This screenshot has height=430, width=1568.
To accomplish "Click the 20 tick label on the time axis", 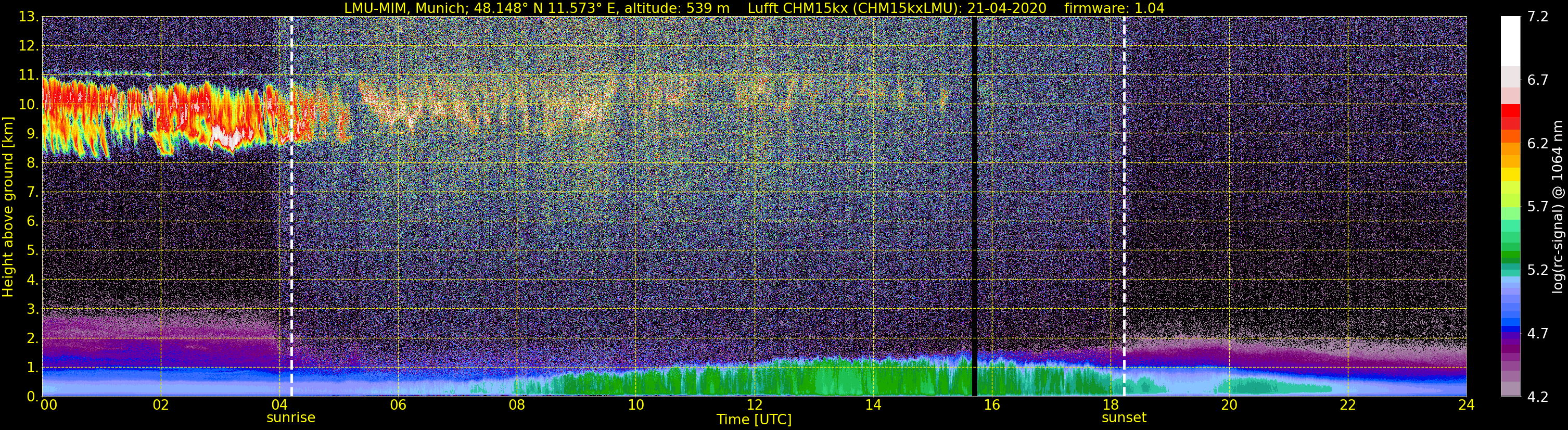I will click(1229, 406).
